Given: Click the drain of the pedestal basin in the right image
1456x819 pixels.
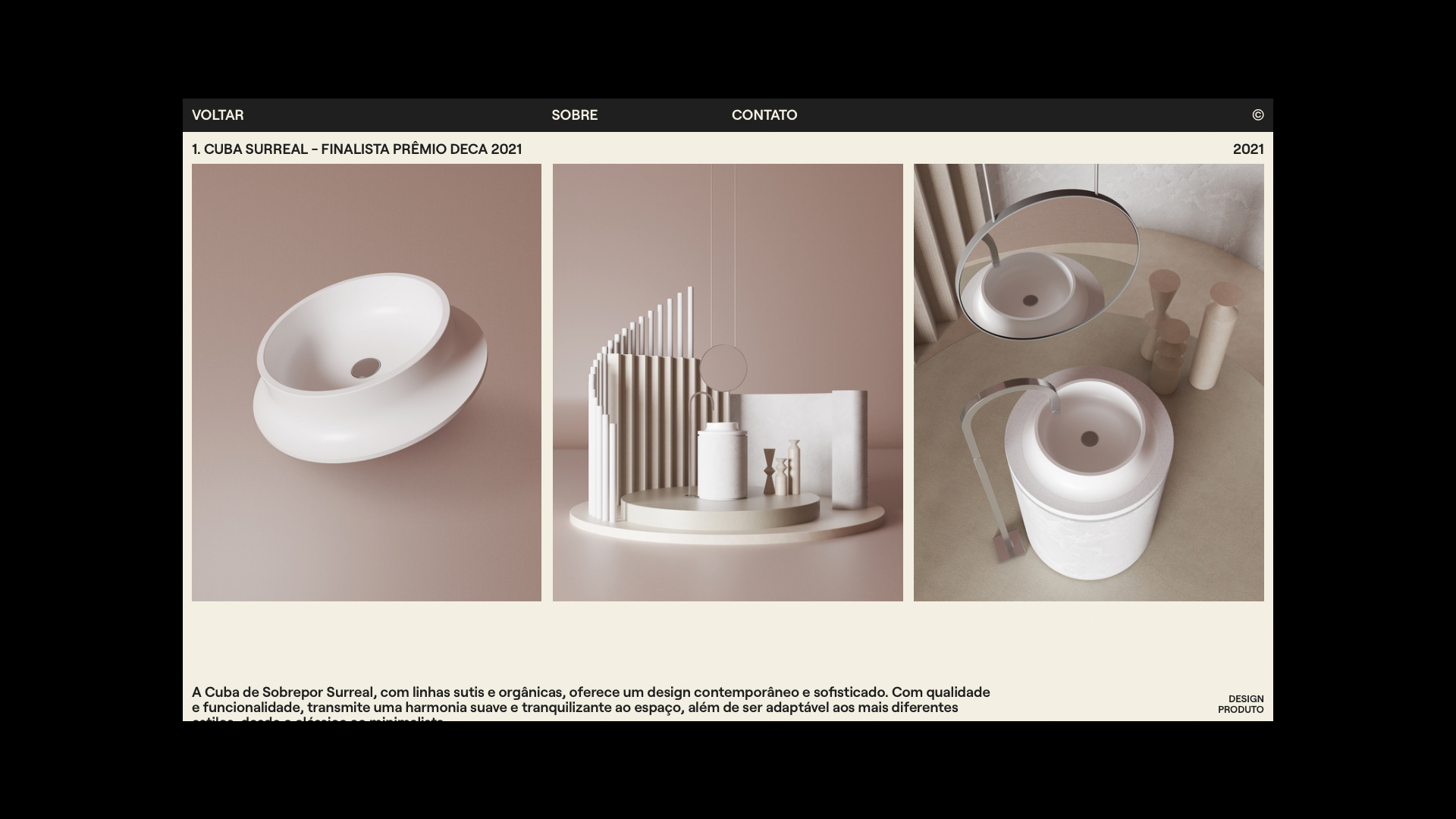Looking at the screenshot, I should click(1089, 438).
